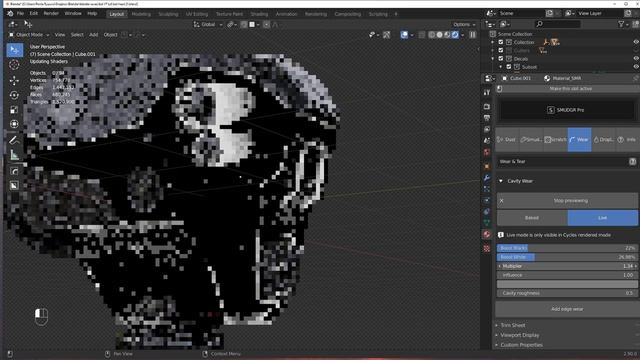Activate the Annotate tool
640x360 pixels.
click(x=14, y=140)
